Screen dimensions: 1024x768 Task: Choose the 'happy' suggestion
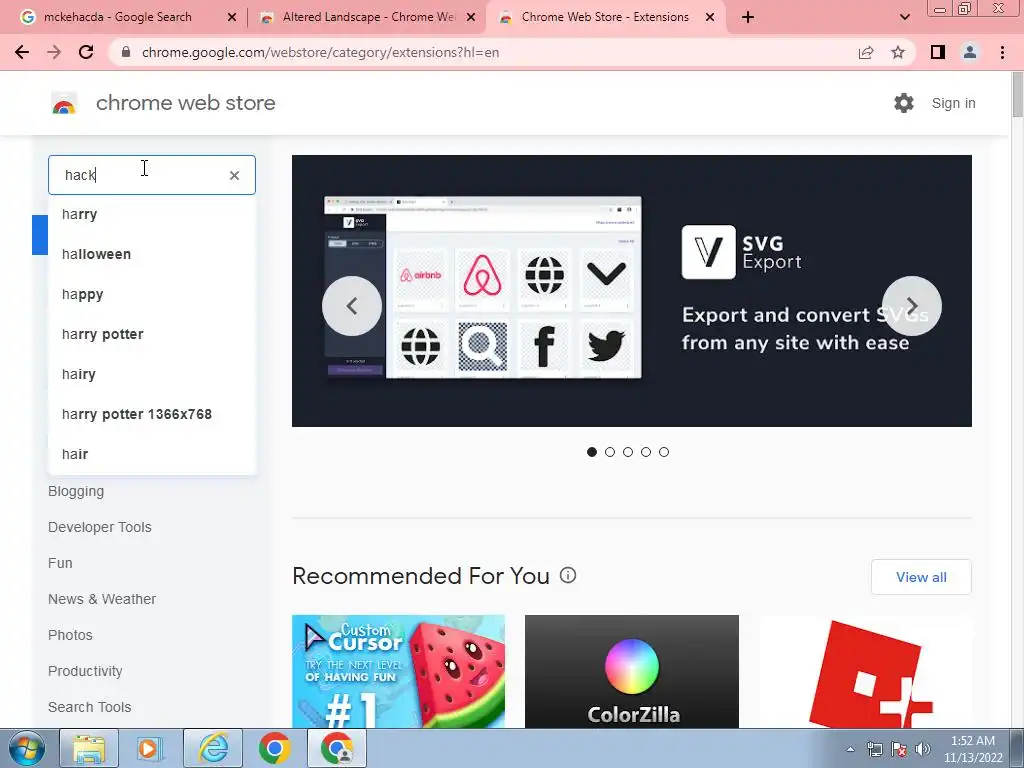point(152,294)
